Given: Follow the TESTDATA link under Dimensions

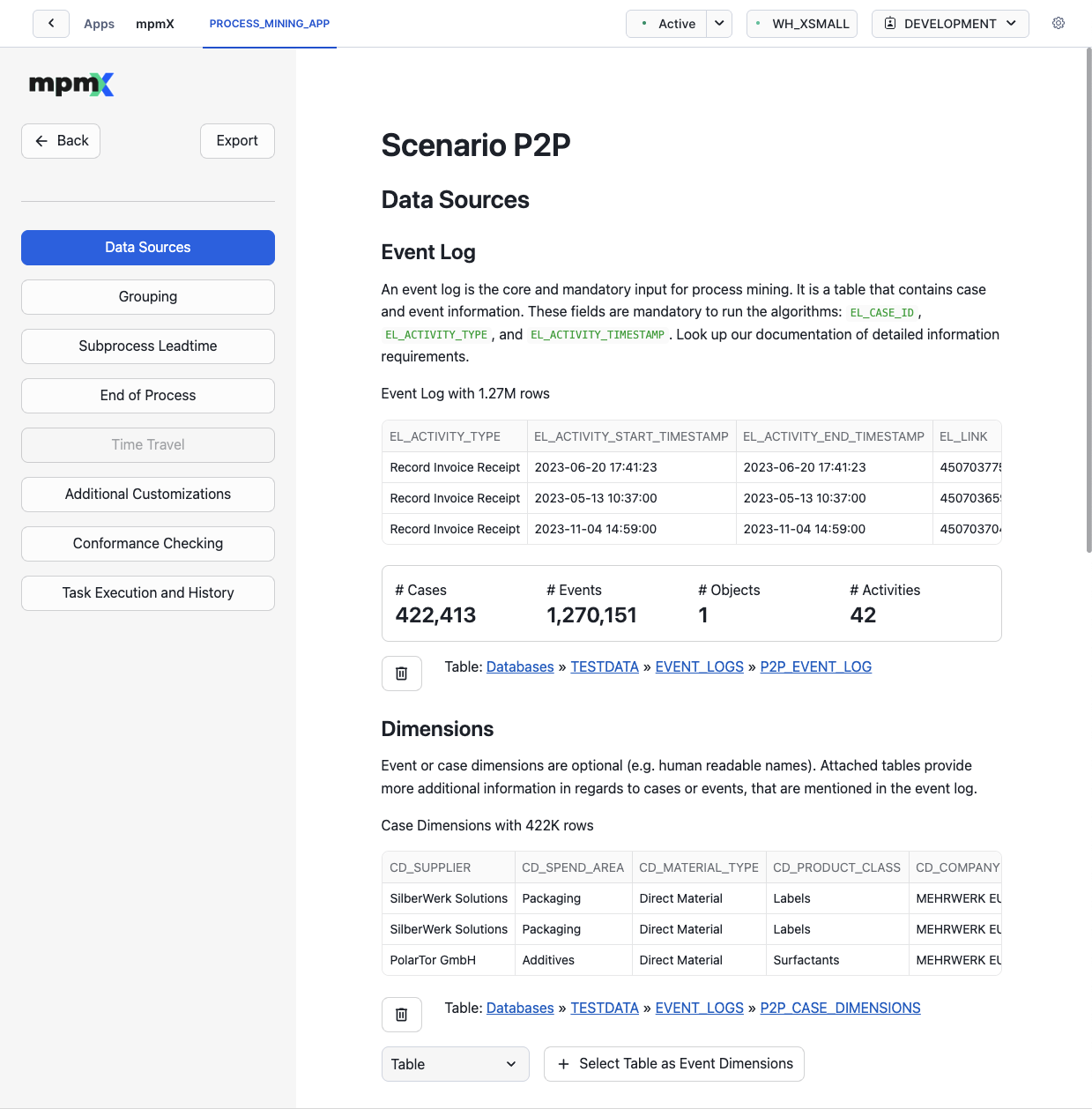Looking at the screenshot, I should 605,1008.
